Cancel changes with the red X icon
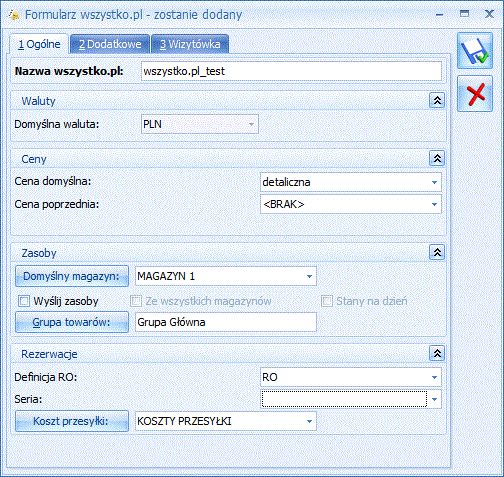Screen dimensions: 504x477 [475, 94]
